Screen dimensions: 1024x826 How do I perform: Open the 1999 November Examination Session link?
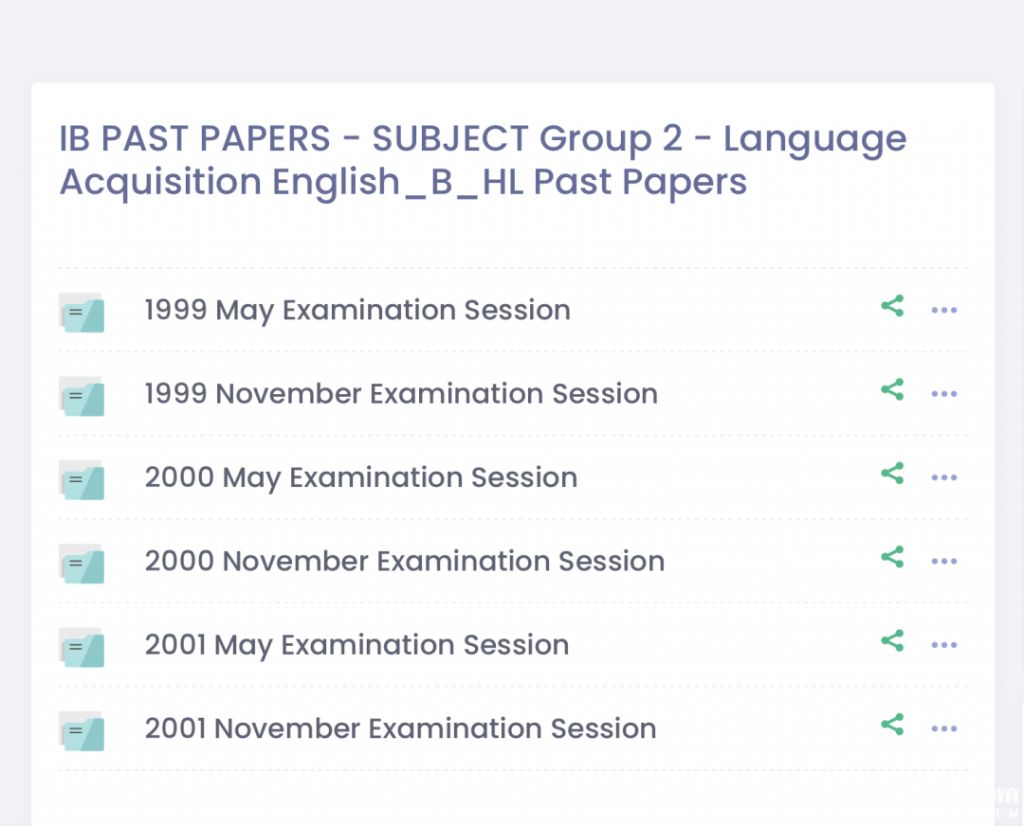click(x=401, y=394)
